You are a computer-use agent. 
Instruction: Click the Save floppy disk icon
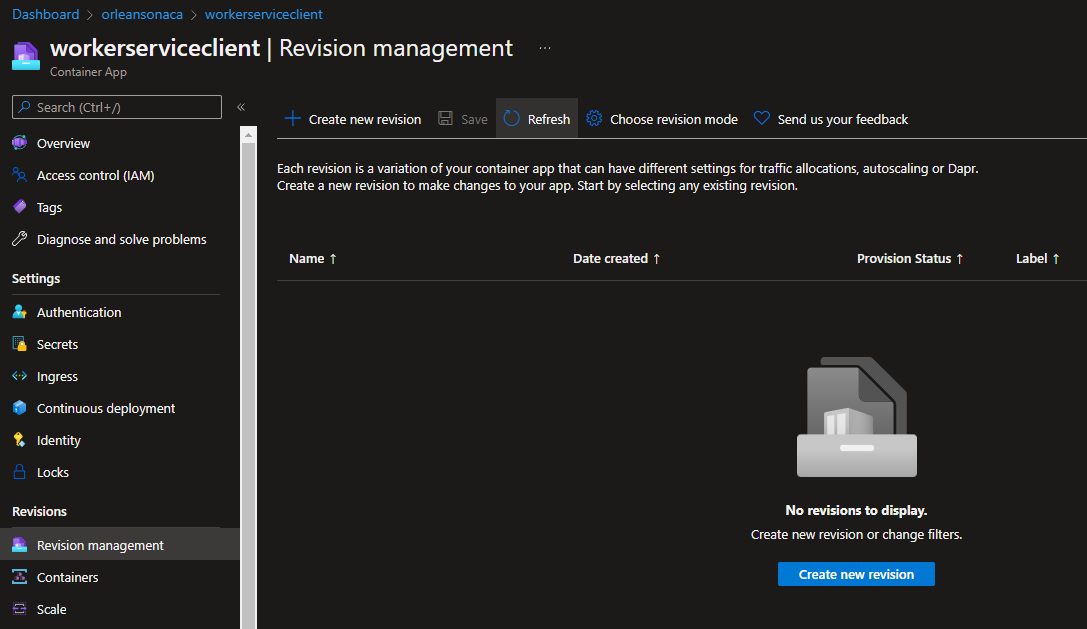click(x=445, y=119)
